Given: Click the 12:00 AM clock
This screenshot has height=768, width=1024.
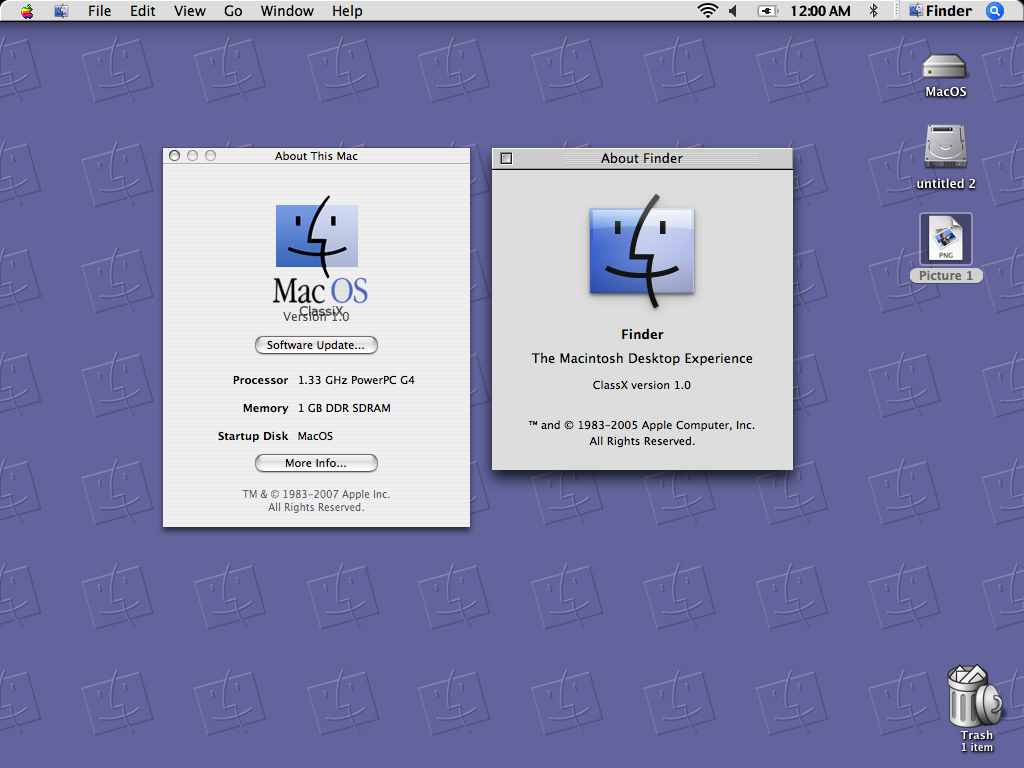Looking at the screenshot, I should tap(820, 11).
